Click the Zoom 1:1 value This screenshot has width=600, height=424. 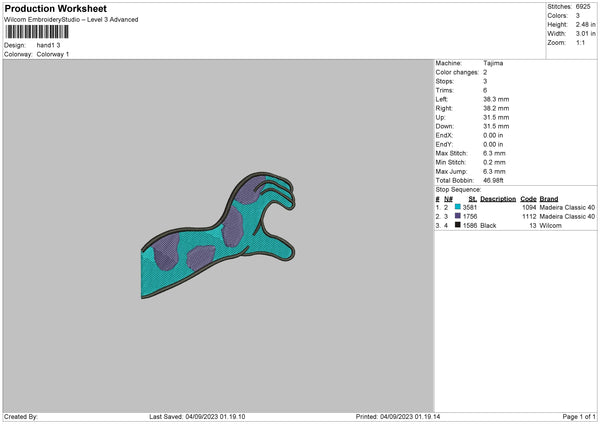pyautogui.click(x=580, y=42)
